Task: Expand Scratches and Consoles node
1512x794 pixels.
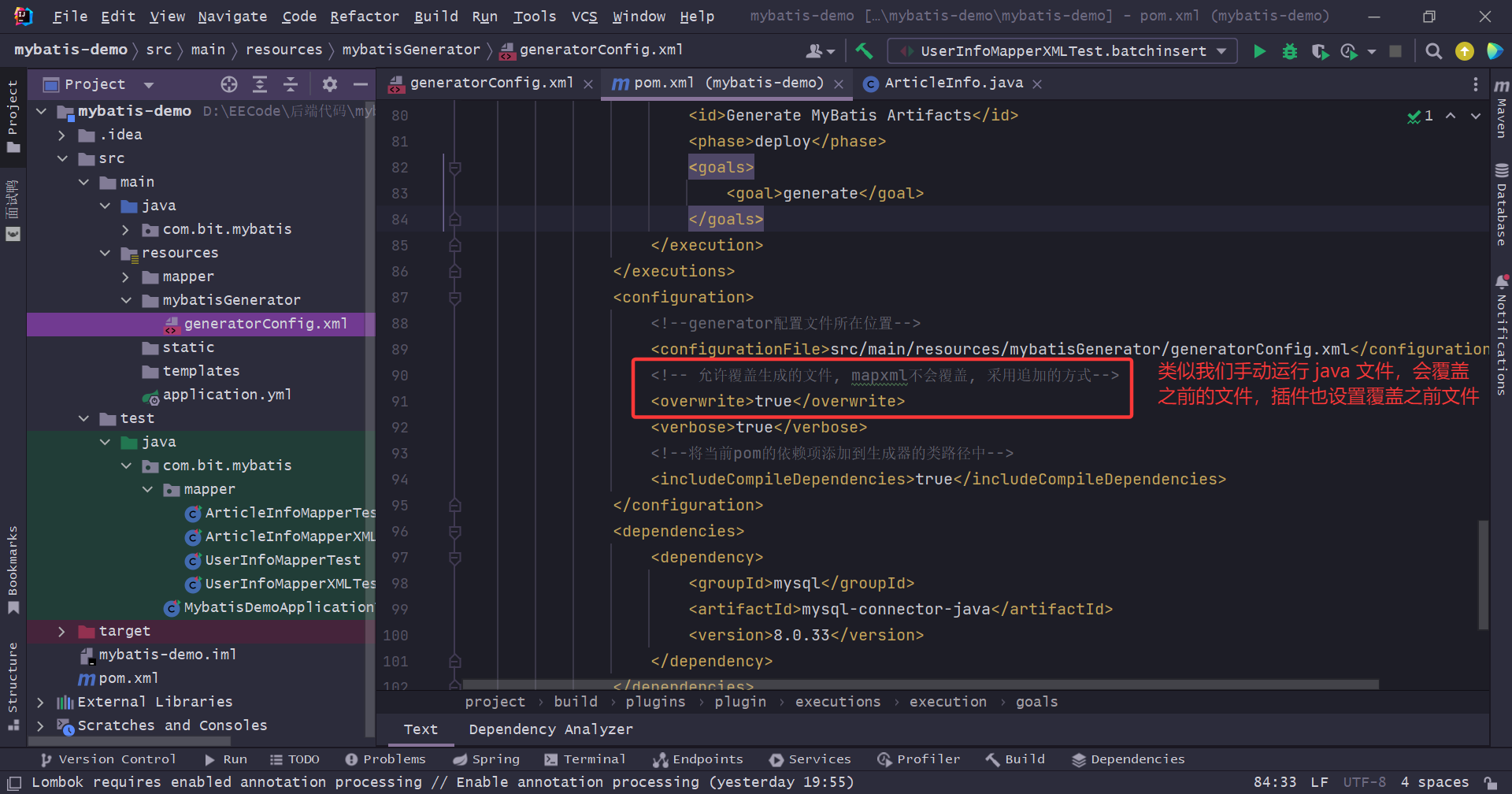Action: [x=41, y=725]
